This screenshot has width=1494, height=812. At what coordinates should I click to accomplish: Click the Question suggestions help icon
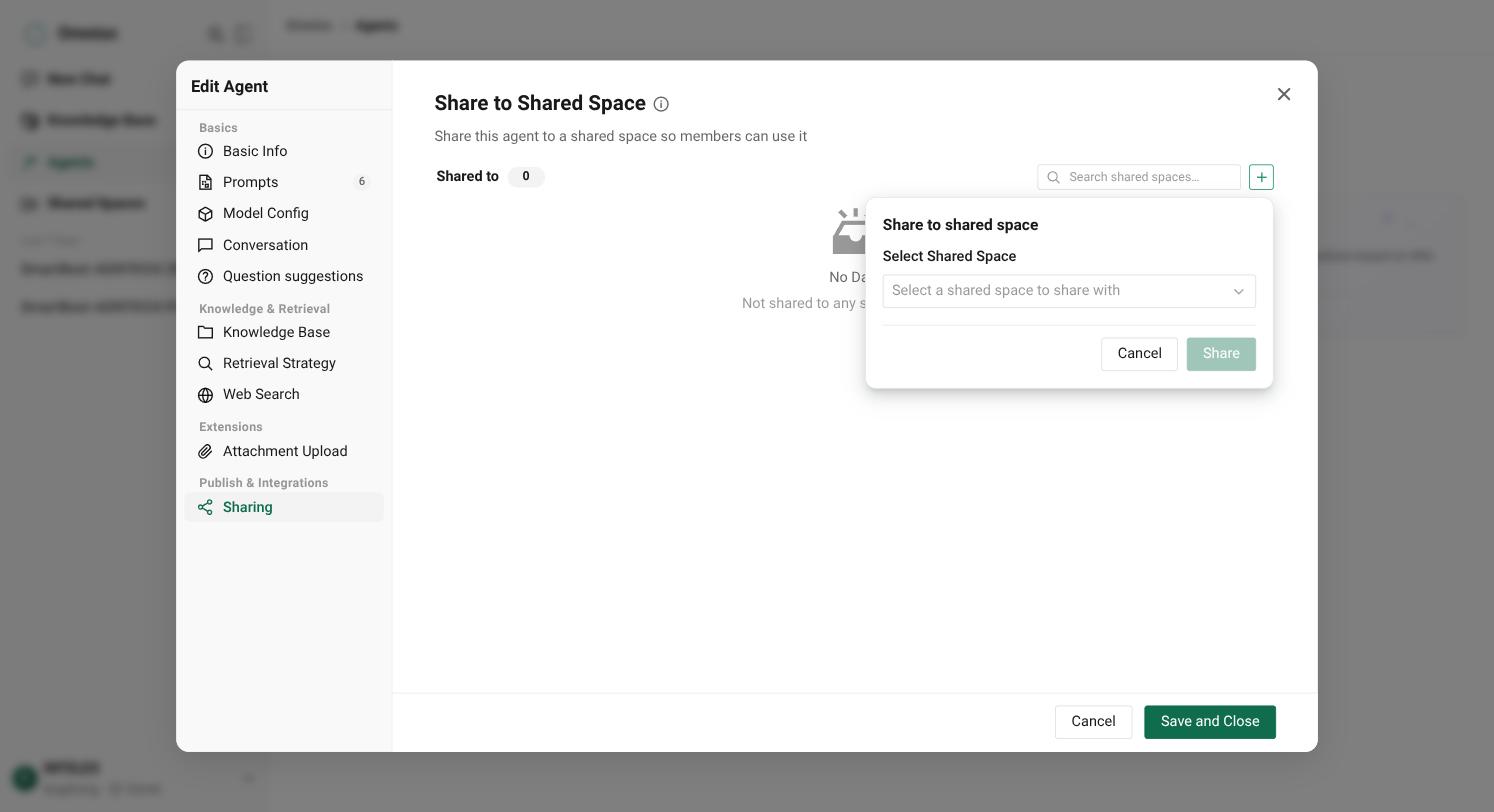coord(205,276)
